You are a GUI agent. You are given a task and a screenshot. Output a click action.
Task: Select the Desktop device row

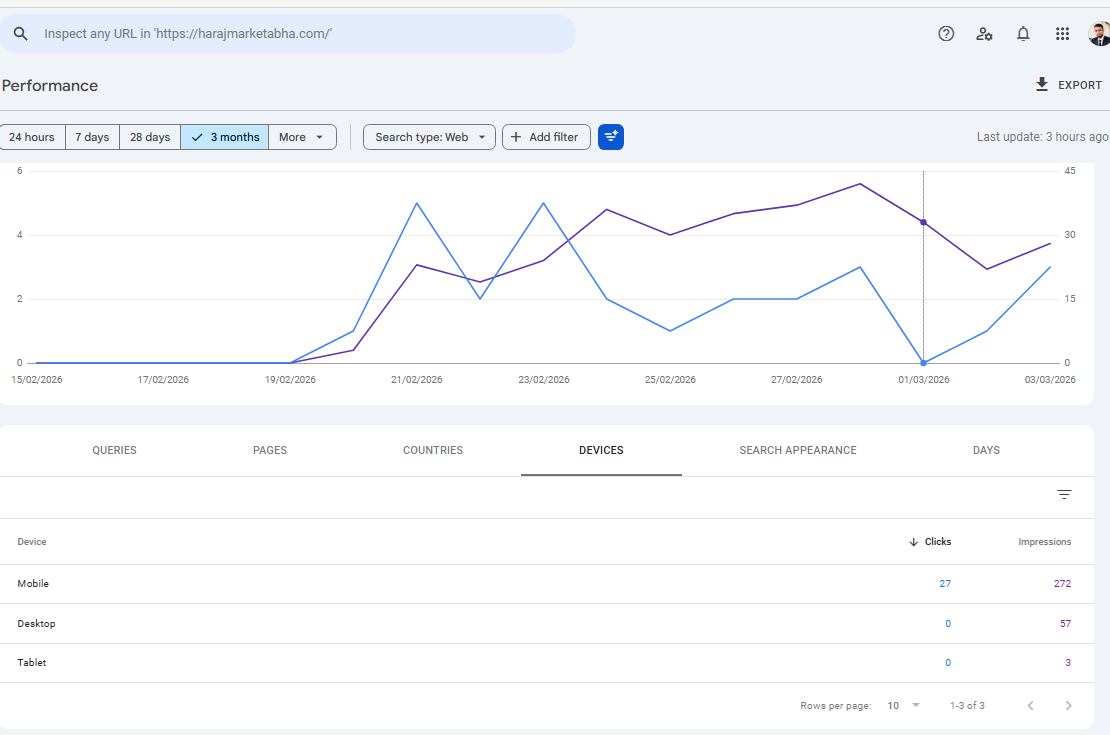coord(547,623)
